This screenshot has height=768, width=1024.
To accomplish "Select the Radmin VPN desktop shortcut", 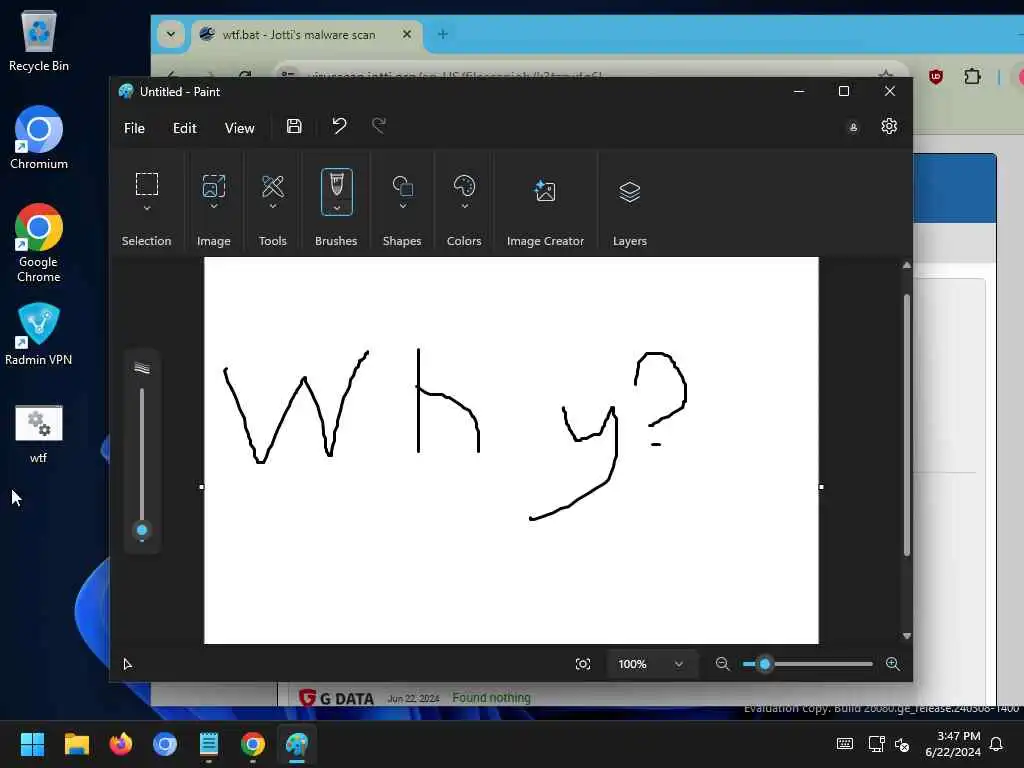I will pos(39,334).
